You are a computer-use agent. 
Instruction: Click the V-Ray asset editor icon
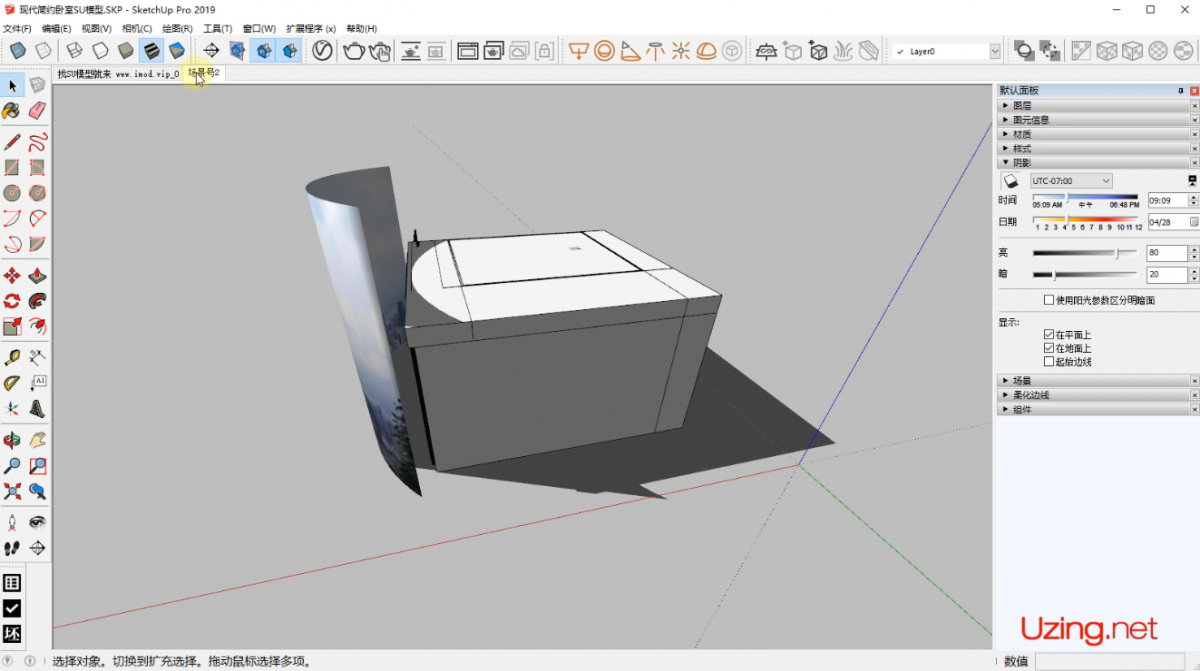pyautogui.click(x=322, y=51)
